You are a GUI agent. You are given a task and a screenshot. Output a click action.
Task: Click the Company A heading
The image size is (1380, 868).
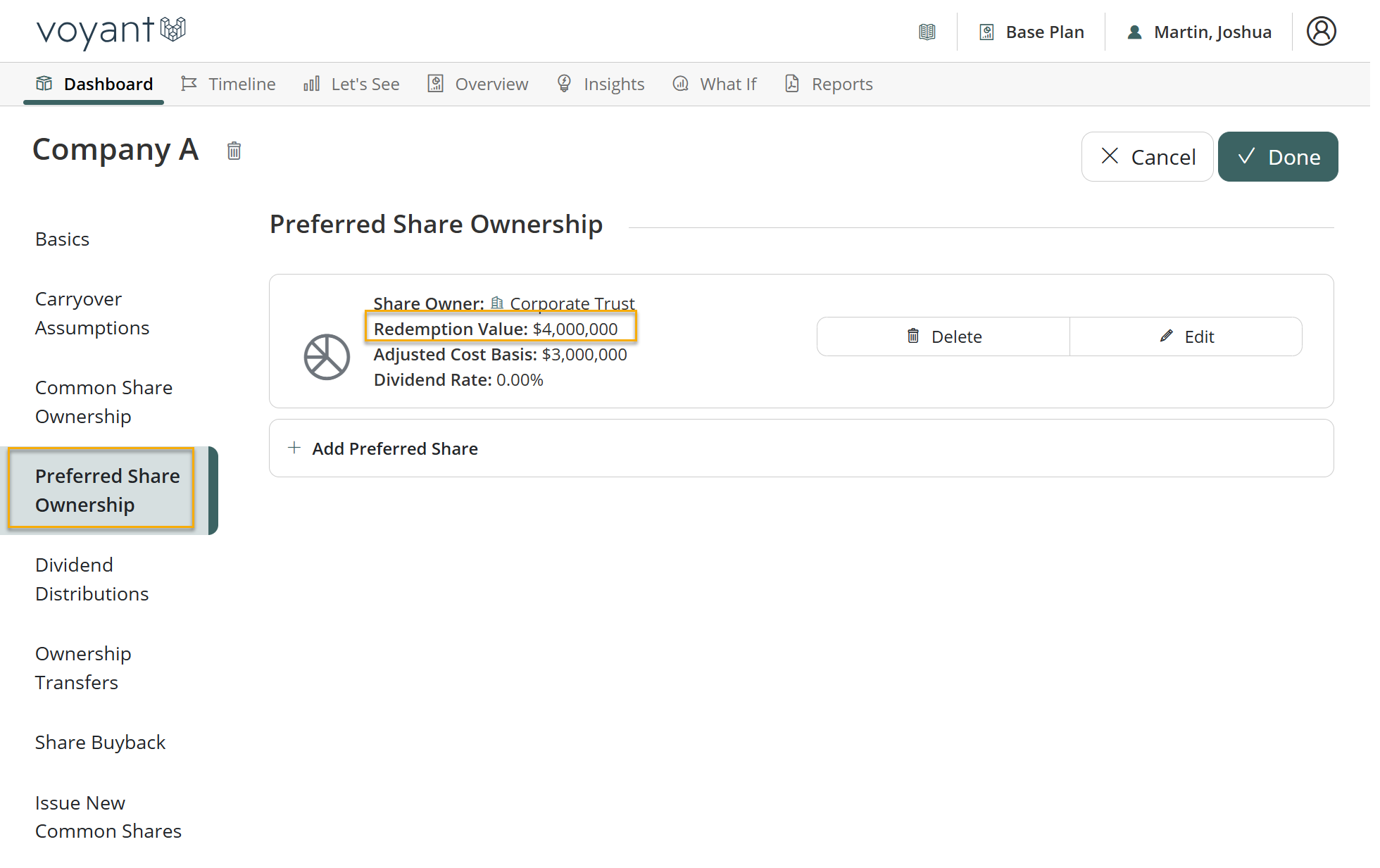coord(116,150)
